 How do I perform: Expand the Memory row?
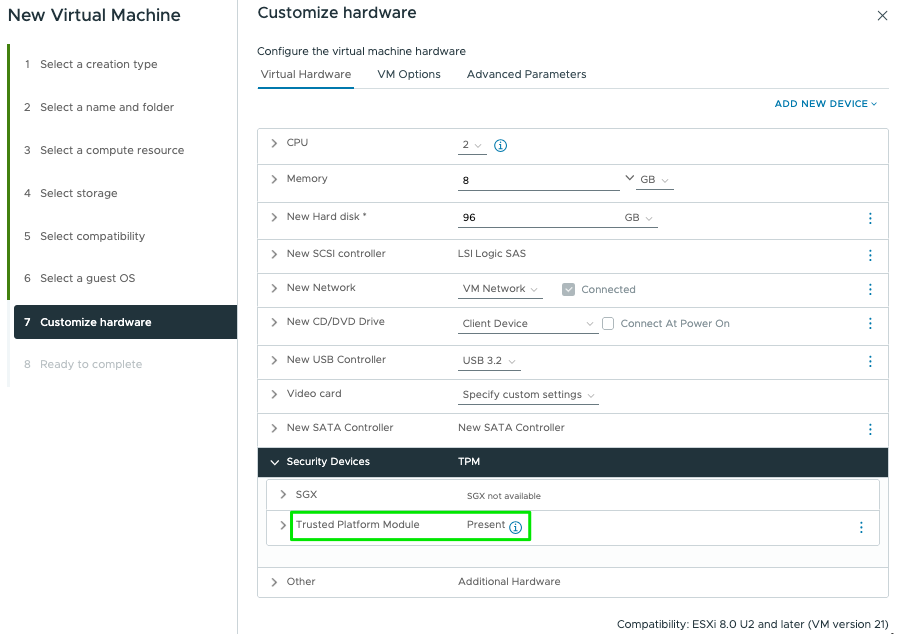pyautogui.click(x=274, y=179)
